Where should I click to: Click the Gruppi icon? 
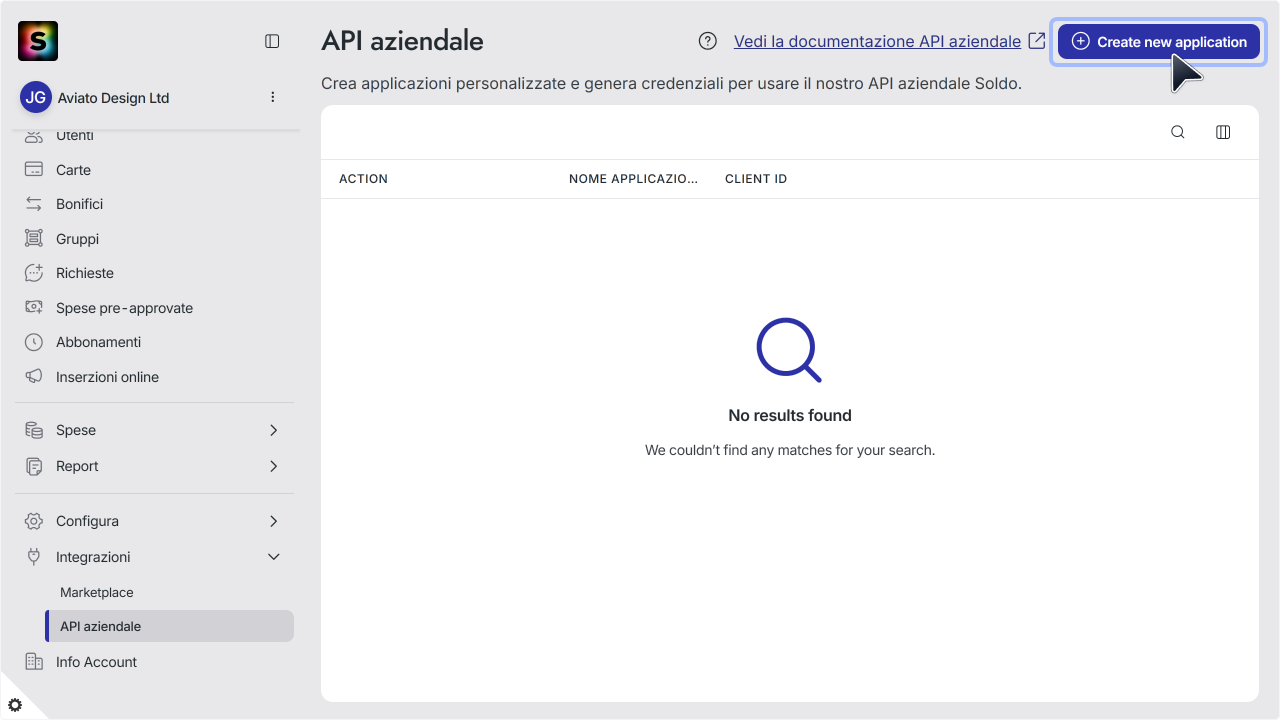(34, 239)
